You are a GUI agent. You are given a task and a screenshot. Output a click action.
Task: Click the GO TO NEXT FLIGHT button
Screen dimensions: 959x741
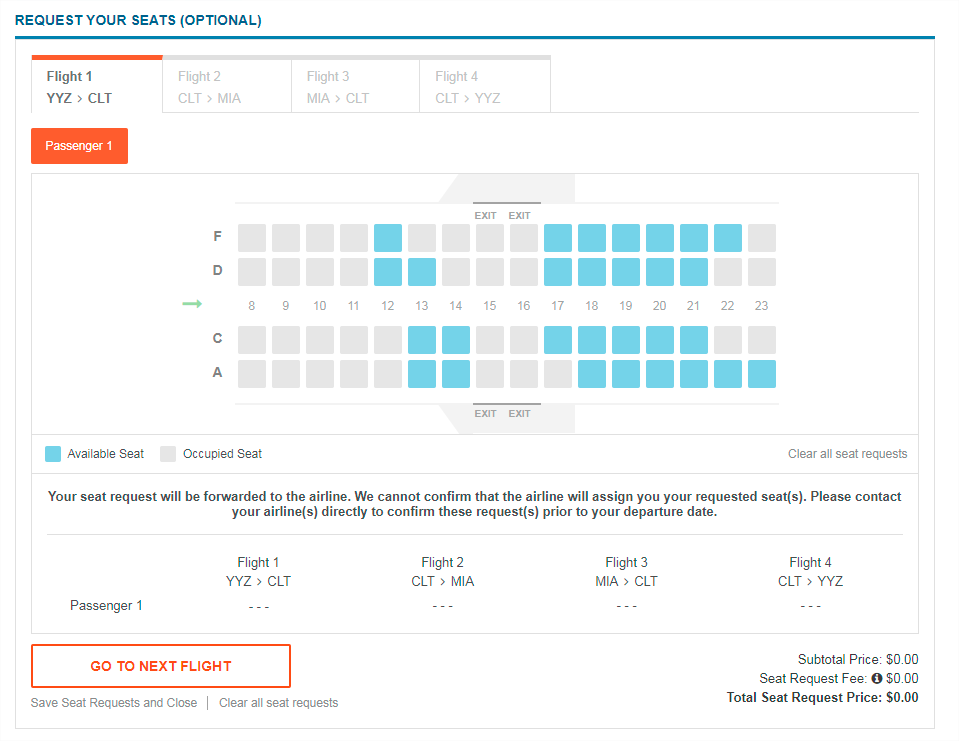[x=161, y=665]
